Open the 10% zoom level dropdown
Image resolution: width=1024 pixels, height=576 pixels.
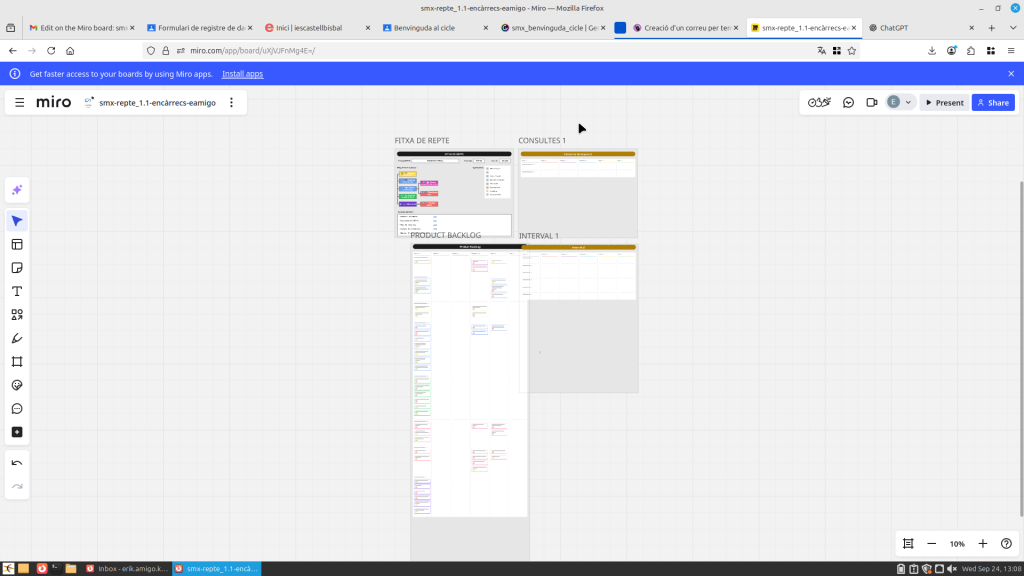click(957, 544)
